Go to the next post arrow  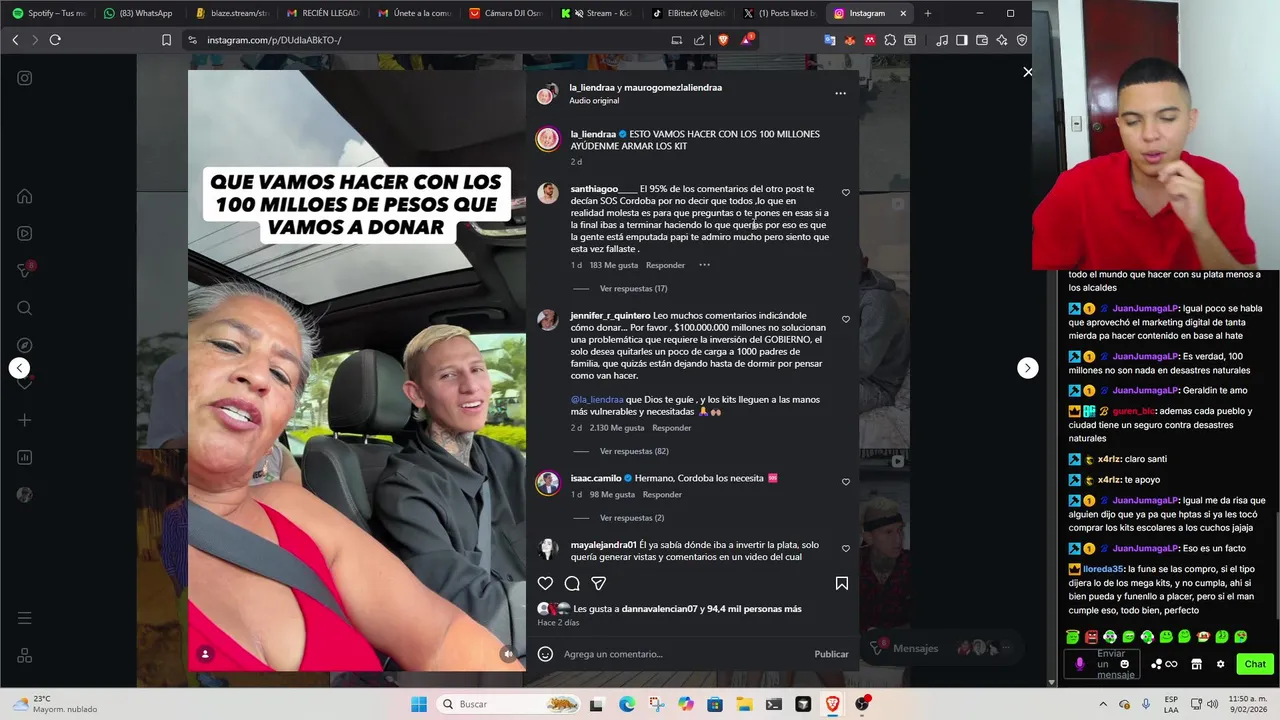[1027, 368]
